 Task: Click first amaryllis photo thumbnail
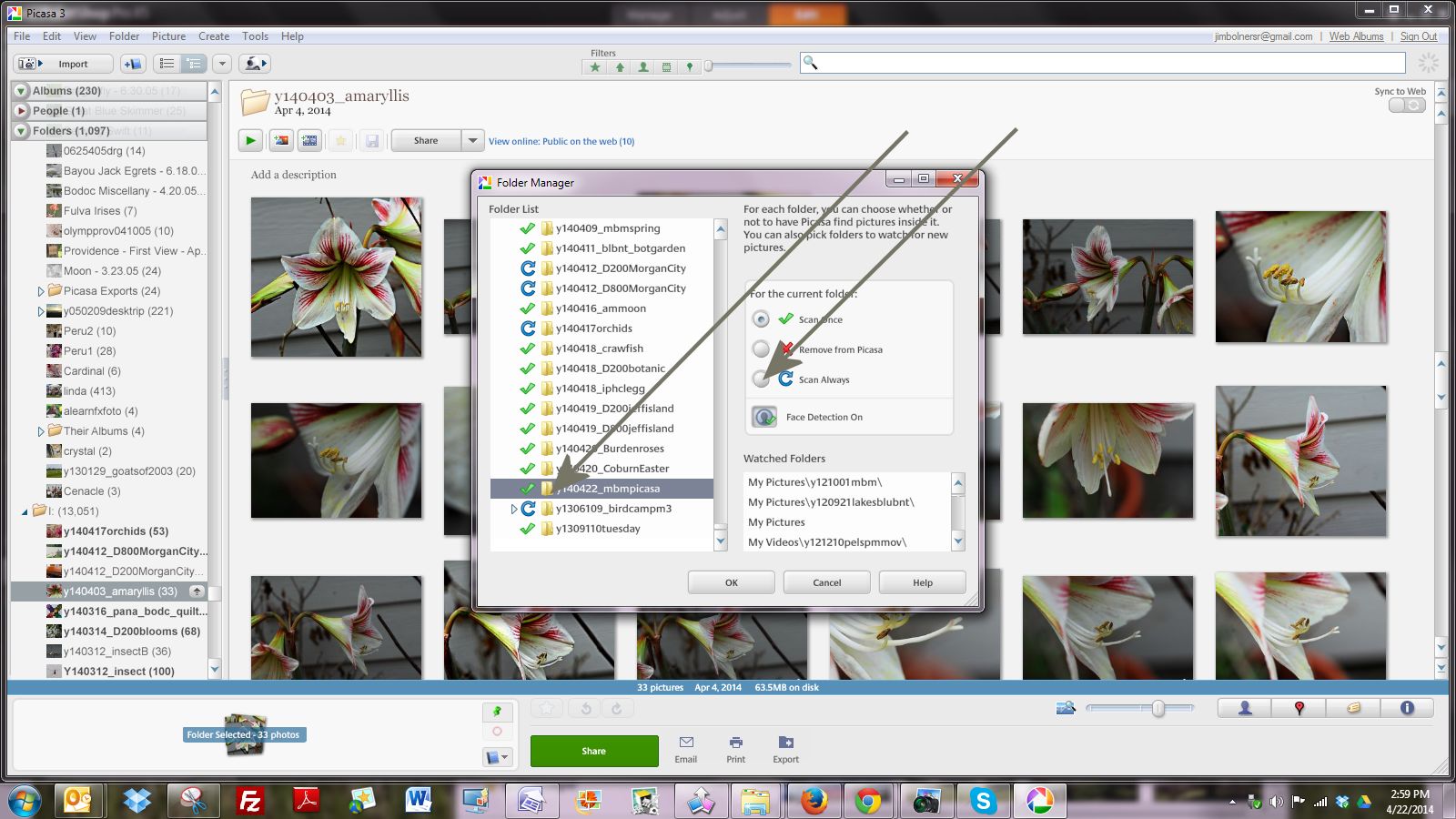tap(337, 278)
